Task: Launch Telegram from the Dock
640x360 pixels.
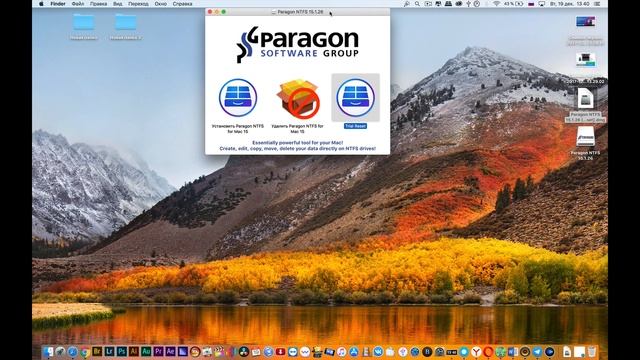Action: coord(537,351)
